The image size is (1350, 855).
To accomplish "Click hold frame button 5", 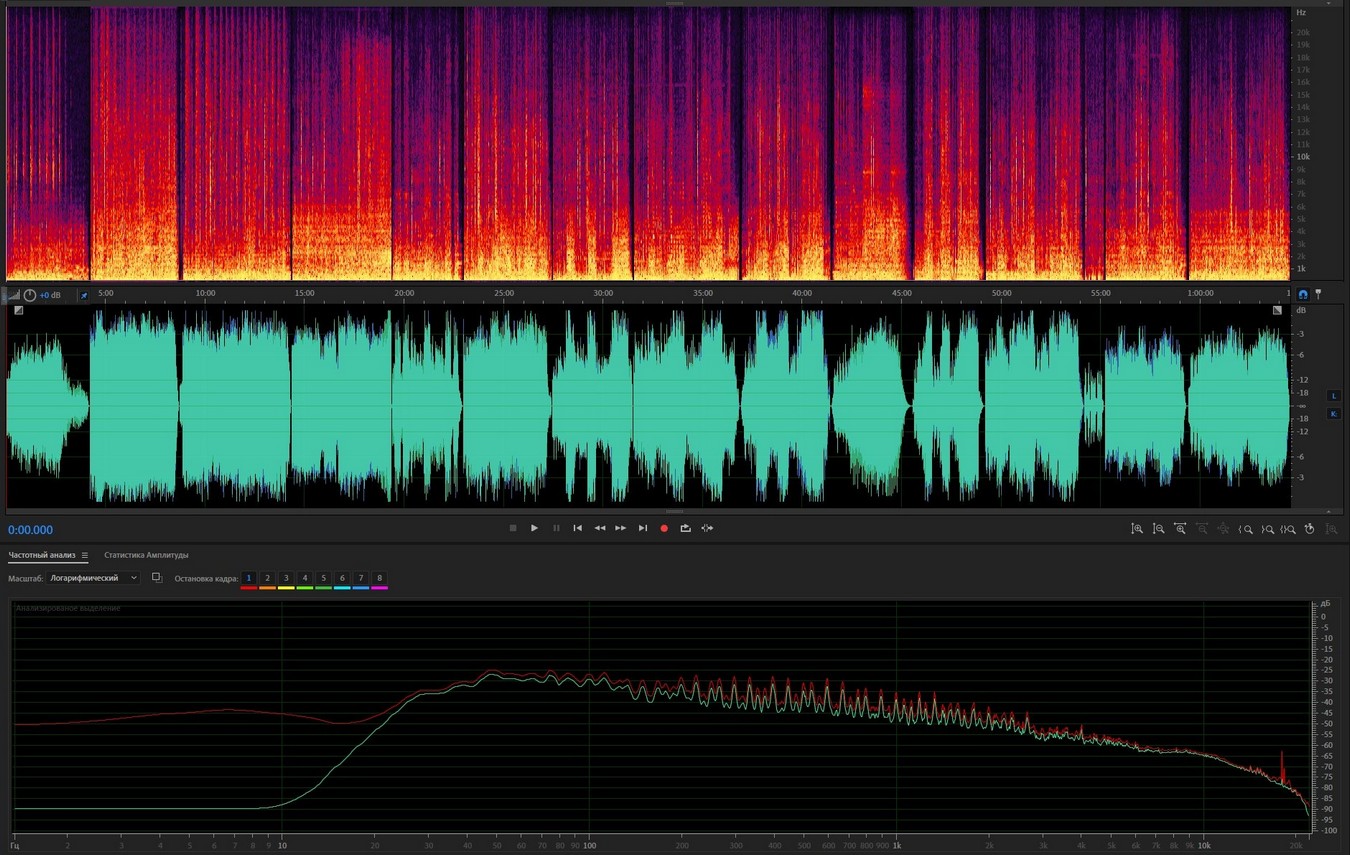I will click(323, 578).
